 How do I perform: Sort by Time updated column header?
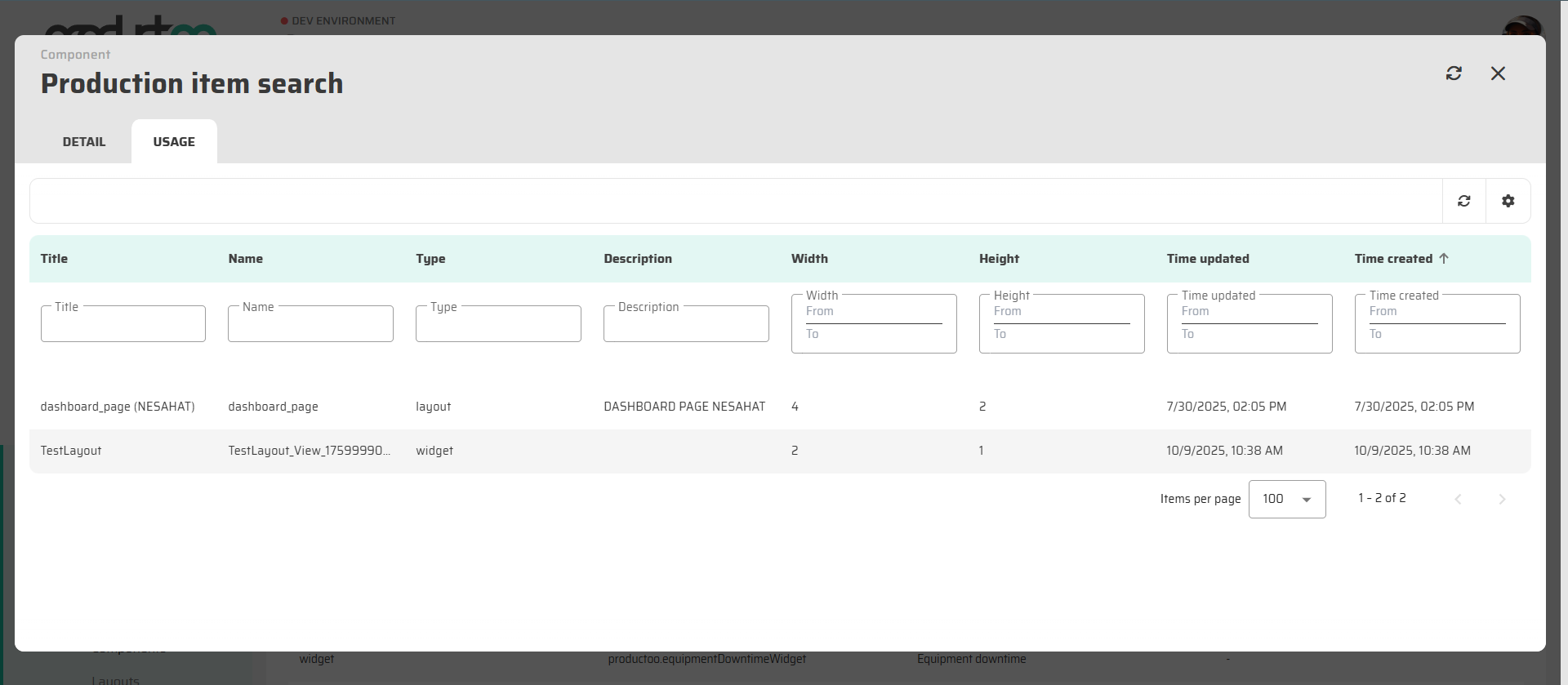pyautogui.click(x=1207, y=259)
